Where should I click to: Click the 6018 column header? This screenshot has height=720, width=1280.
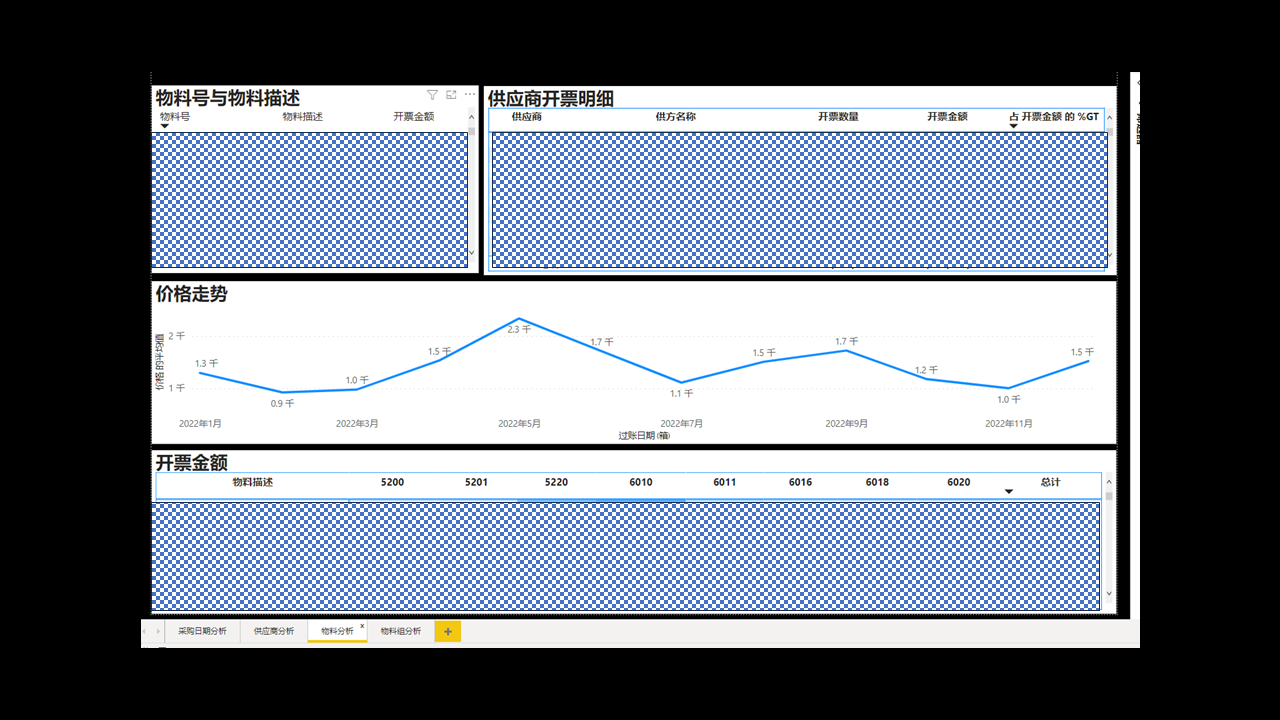[x=877, y=482]
